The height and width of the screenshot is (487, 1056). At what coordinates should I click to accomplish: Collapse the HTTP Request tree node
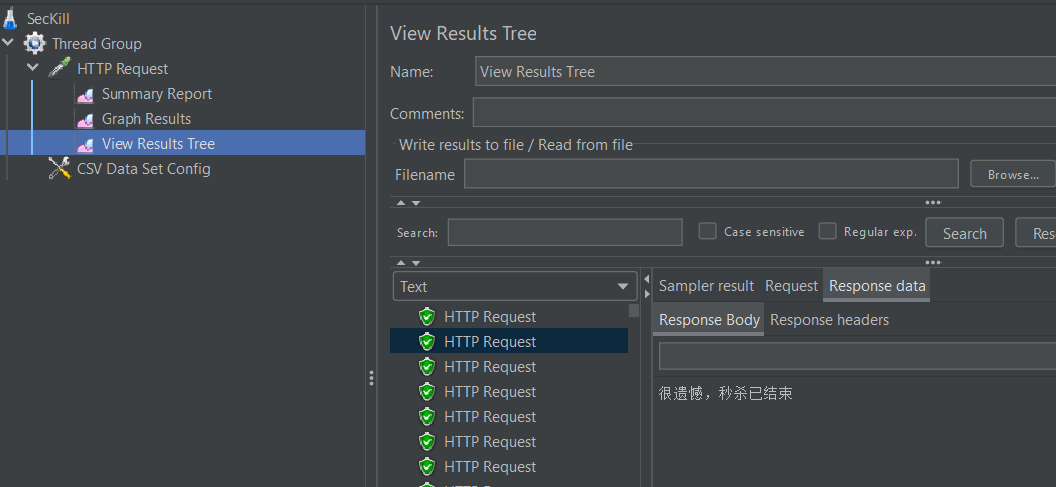(33, 68)
